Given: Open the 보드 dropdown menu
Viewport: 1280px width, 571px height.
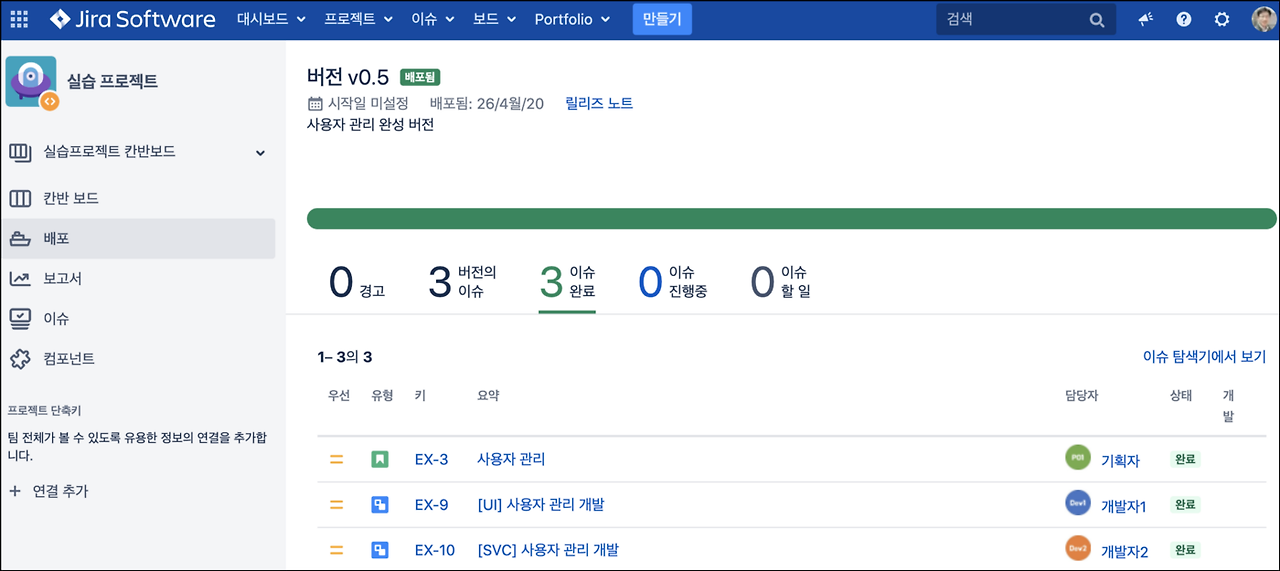Looking at the screenshot, I should tap(495, 19).
